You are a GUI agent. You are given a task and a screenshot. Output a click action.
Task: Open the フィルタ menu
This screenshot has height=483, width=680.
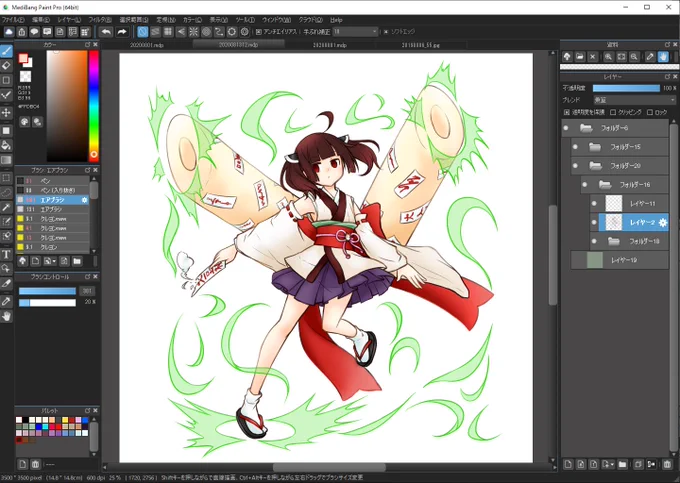coord(100,20)
